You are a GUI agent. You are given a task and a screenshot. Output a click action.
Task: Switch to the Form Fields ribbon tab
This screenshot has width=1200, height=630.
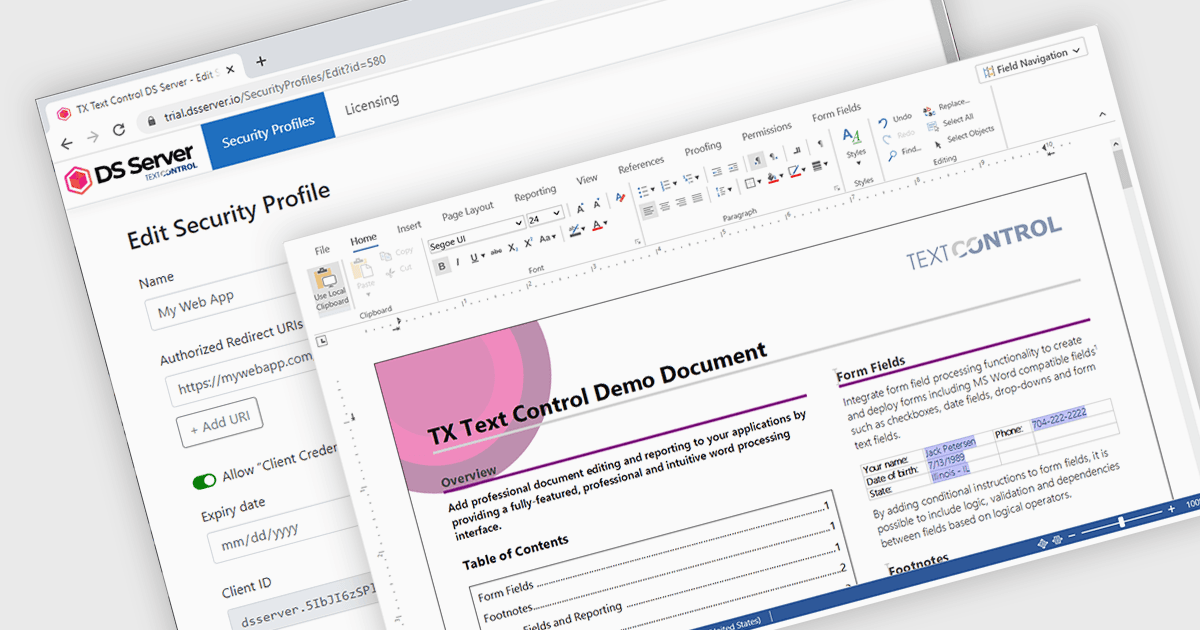(836, 112)
